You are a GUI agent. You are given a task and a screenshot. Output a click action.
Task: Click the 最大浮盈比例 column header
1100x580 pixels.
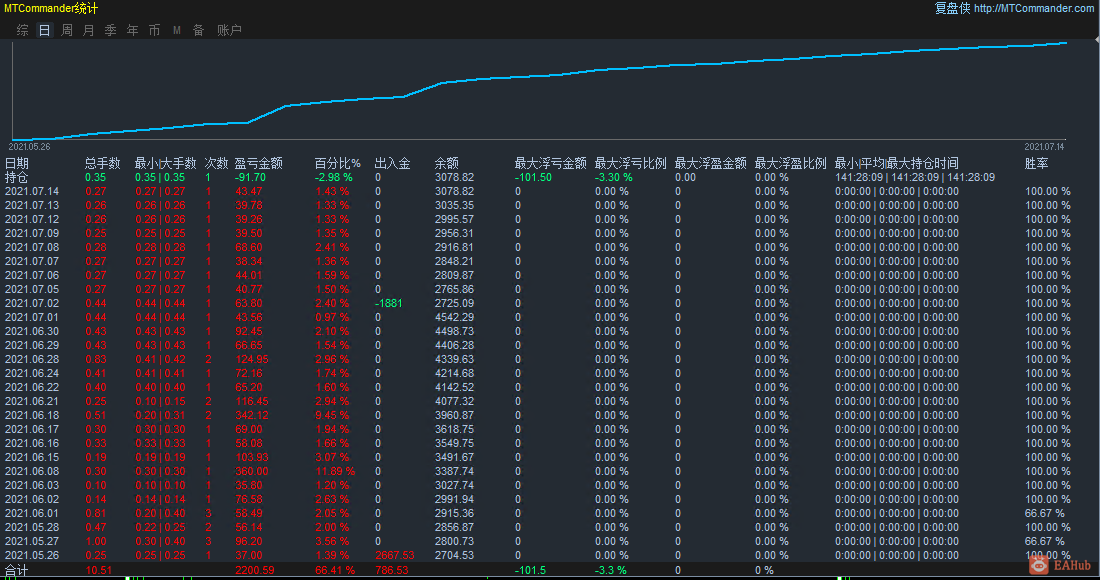[x=791, y=163]
